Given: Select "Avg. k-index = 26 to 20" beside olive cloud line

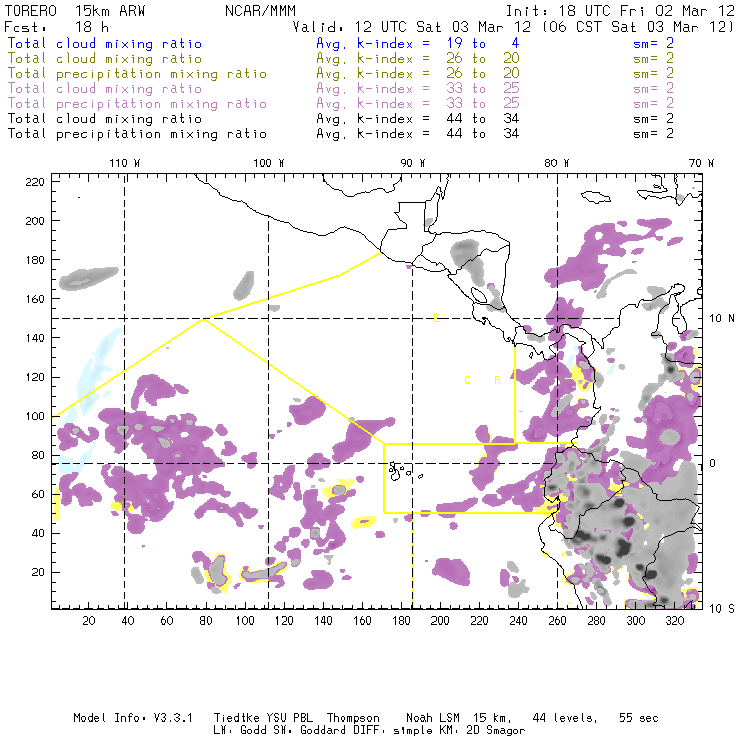Looking at the screenshot, I should coord(418,59).
